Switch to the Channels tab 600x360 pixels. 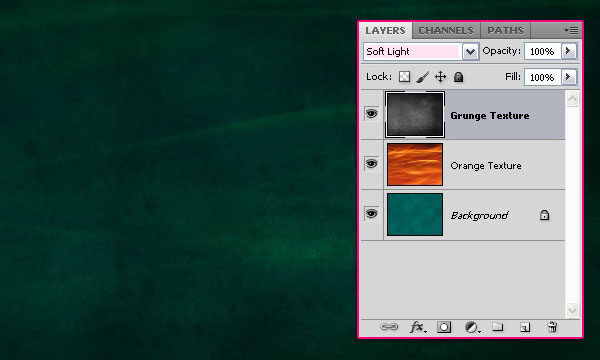coord(446,31)
